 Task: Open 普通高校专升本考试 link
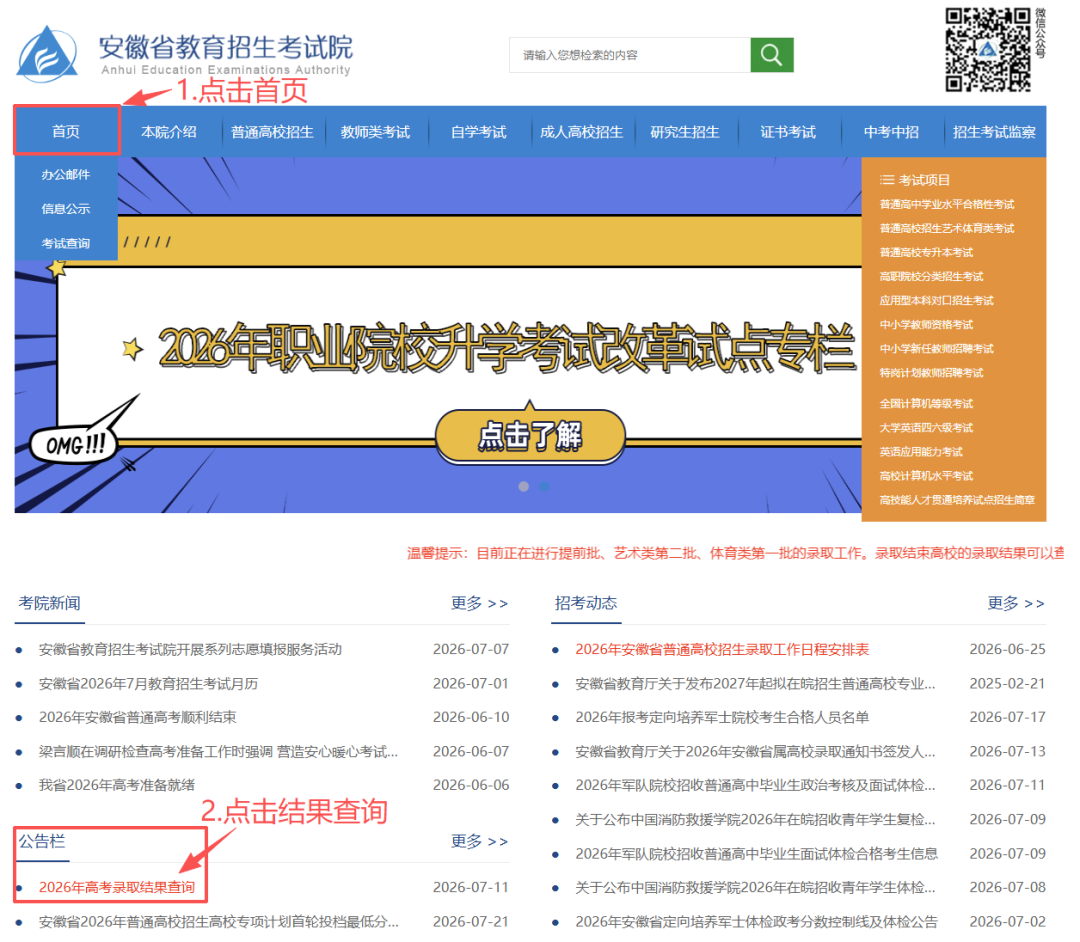(x=926, y=252)
